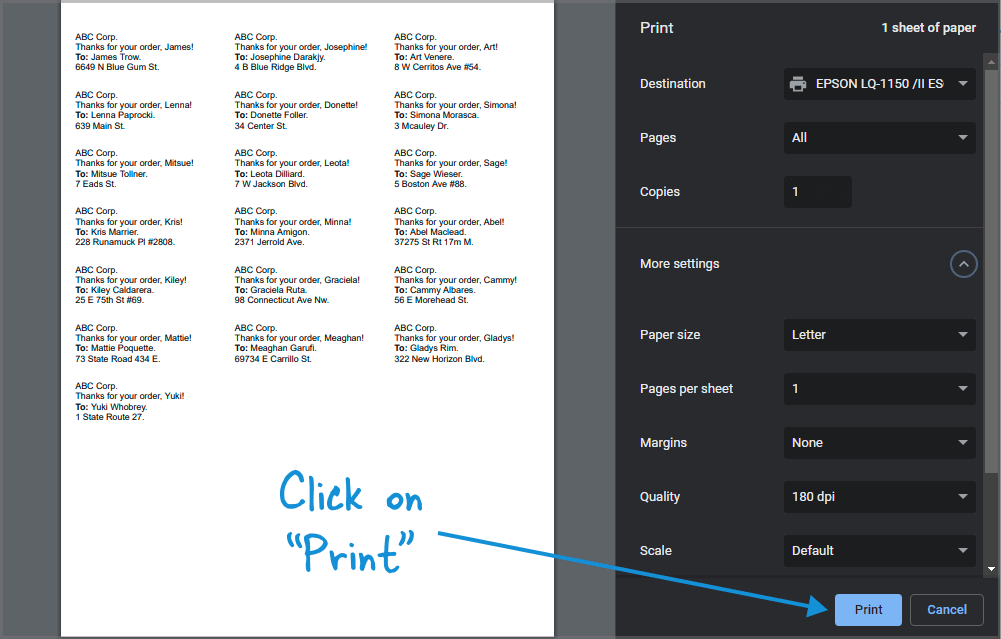Collapse the More settings section
1001x639 pixels.
click(963, 263)
